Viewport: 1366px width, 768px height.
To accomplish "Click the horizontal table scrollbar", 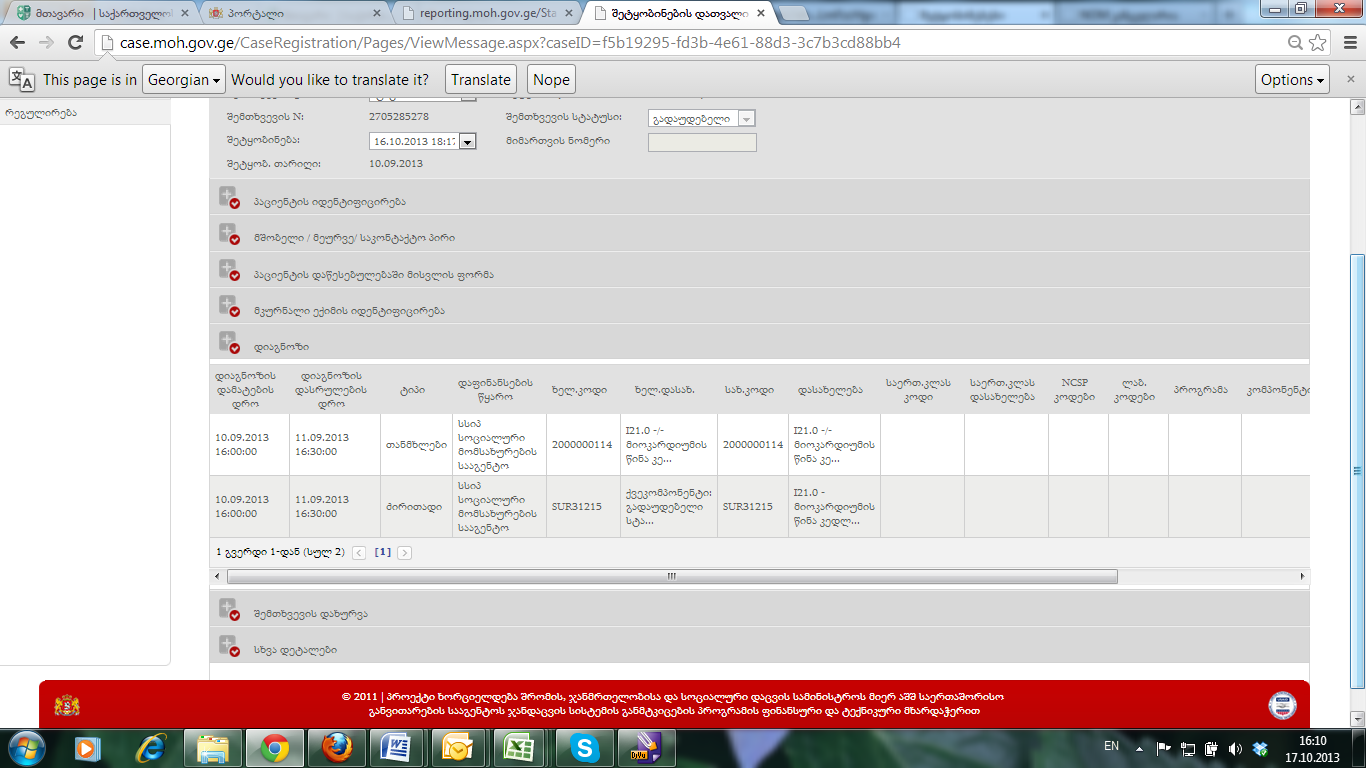I will [671, 577].
